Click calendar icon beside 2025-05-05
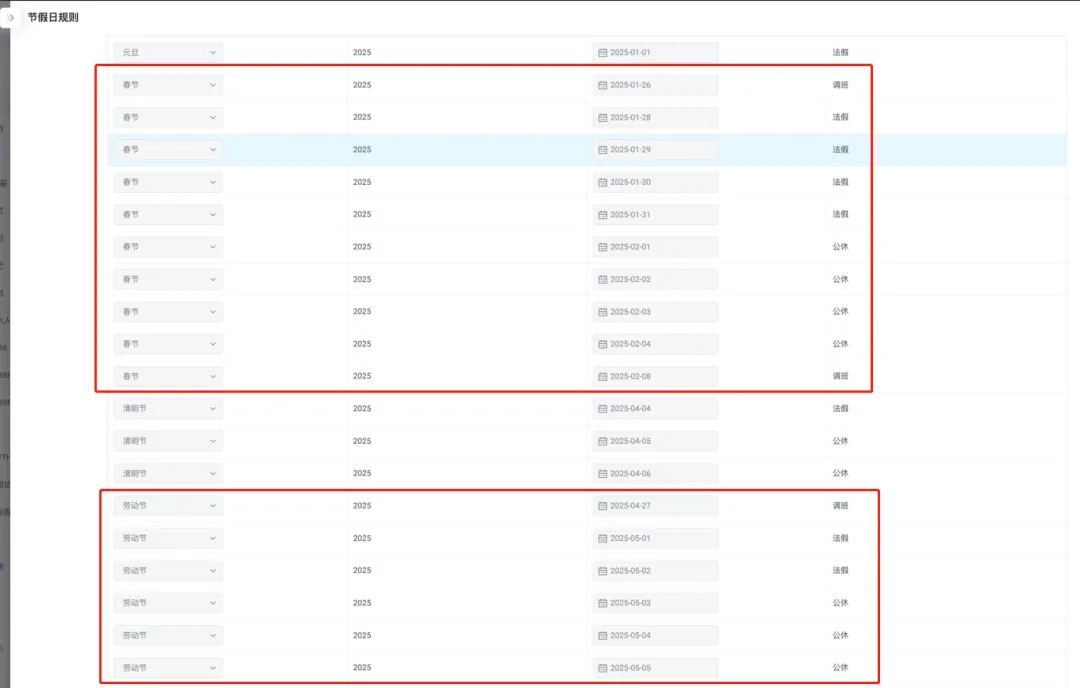 (x=602, y=668)
